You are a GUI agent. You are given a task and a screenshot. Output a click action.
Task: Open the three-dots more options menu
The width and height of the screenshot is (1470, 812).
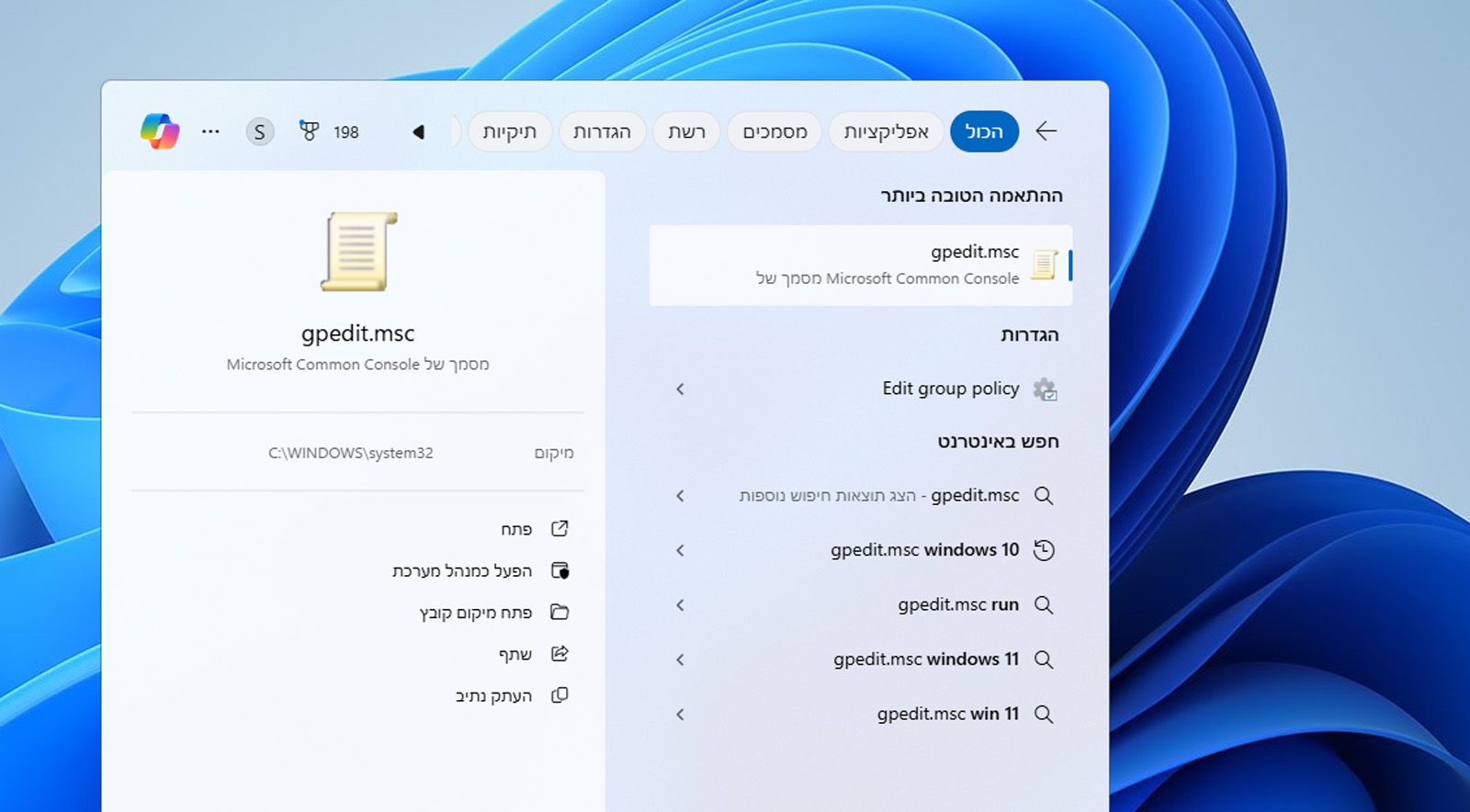[210, 131]
